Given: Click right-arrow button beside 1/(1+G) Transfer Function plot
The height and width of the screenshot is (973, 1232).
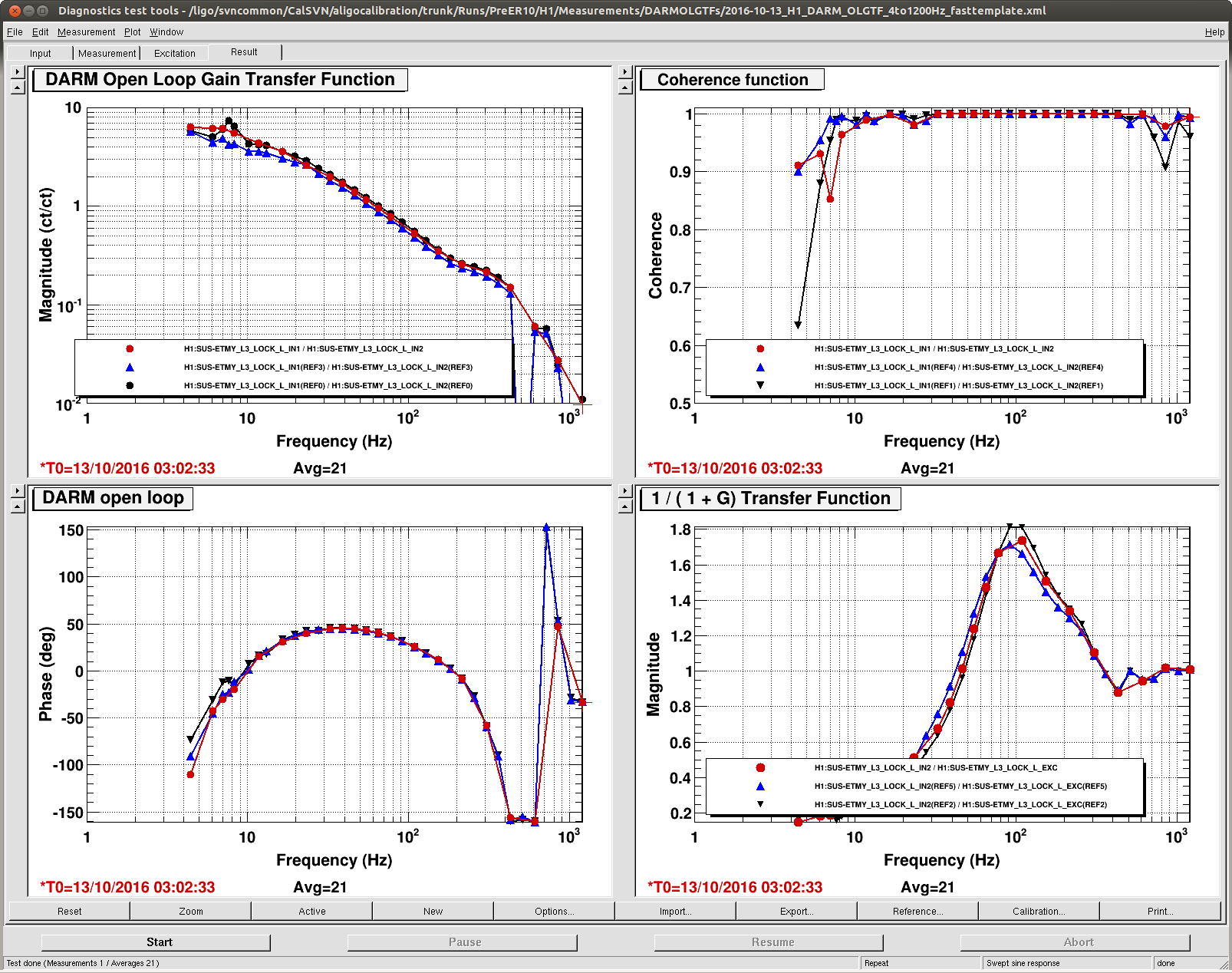Looking at the screenshot, I should click(x=625, y=490).
